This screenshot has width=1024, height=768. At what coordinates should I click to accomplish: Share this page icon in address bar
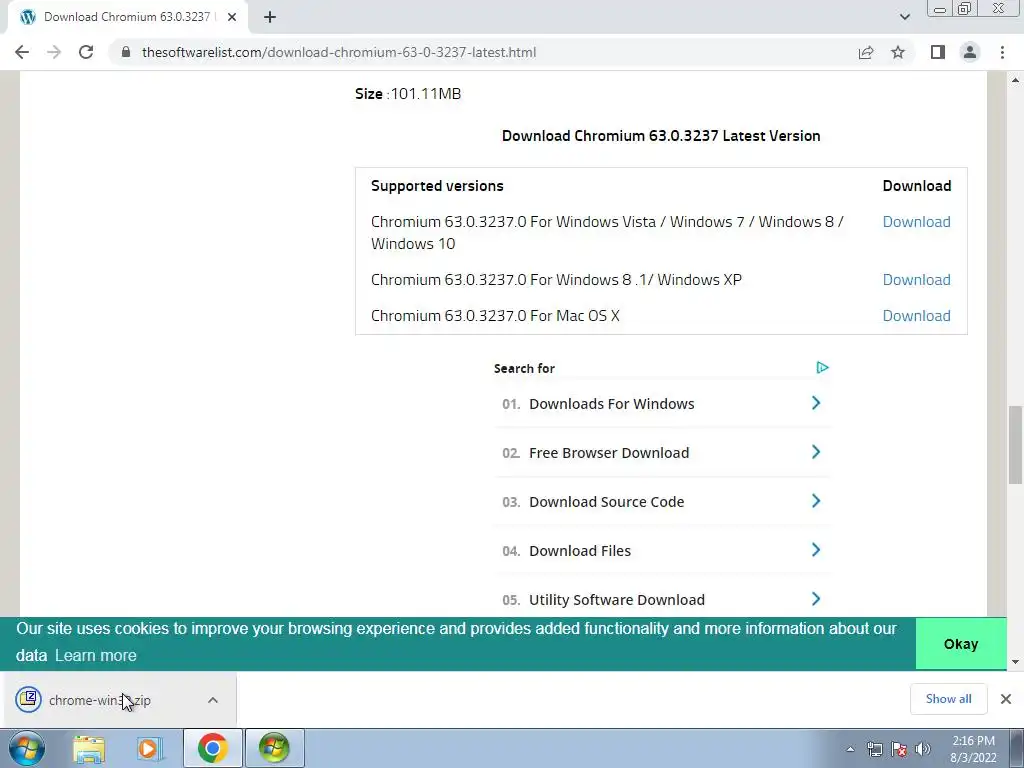pyautogui.click(x=866, y=52)
